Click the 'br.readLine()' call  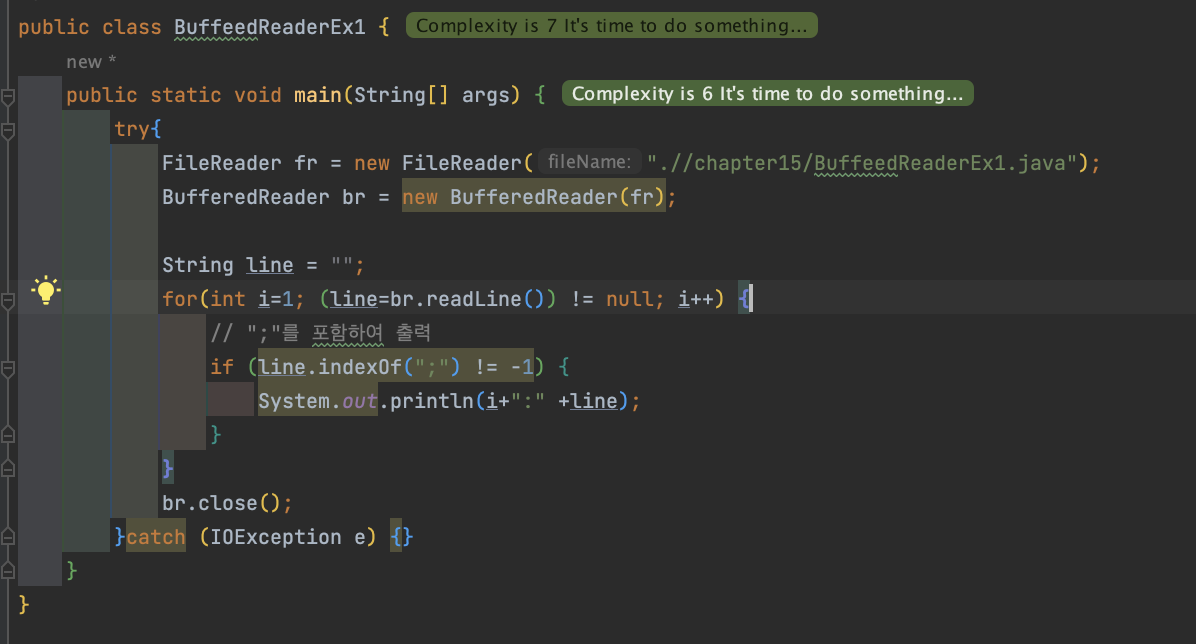pos(466,299)
